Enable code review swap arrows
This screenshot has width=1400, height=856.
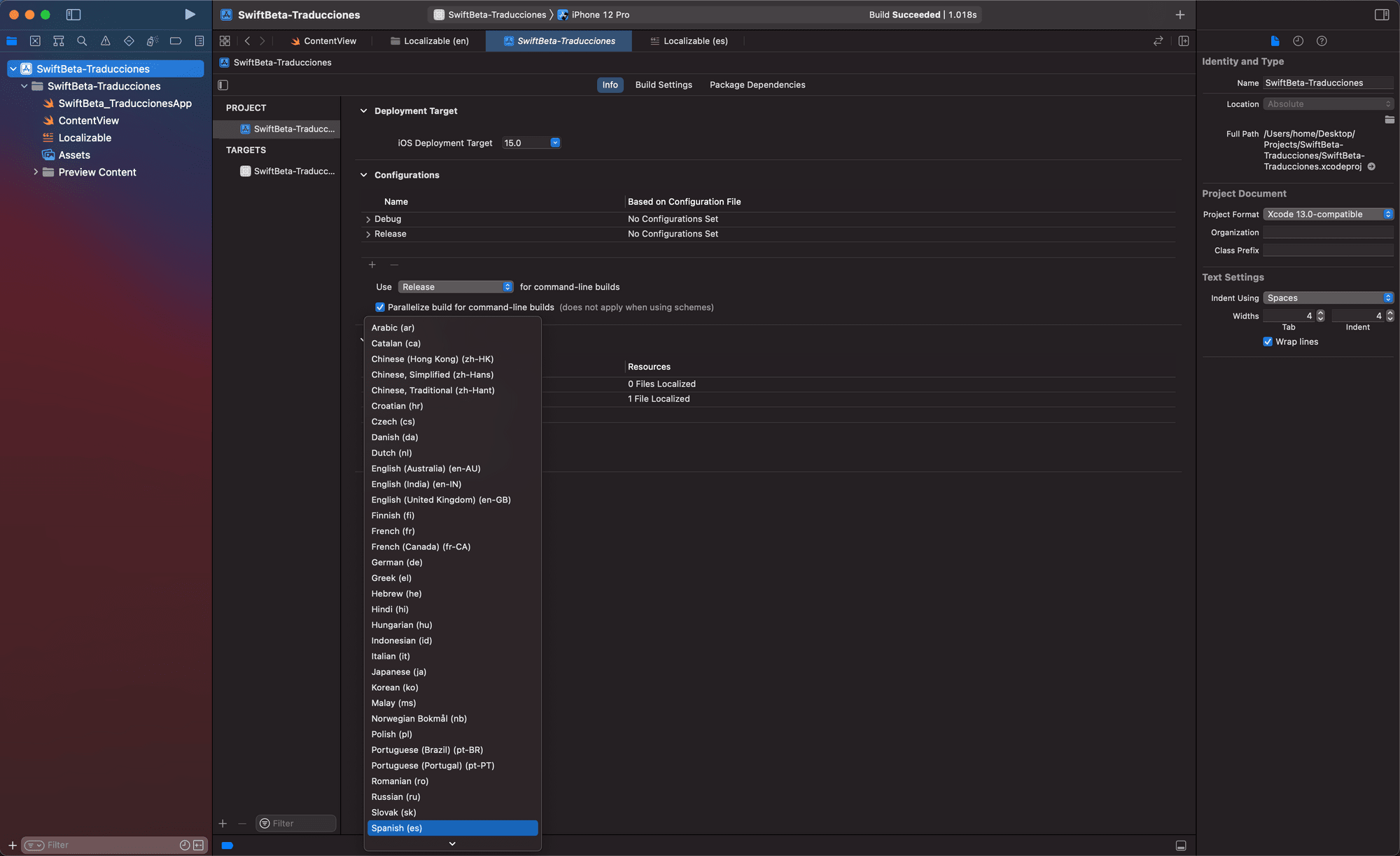point(1158,41)
